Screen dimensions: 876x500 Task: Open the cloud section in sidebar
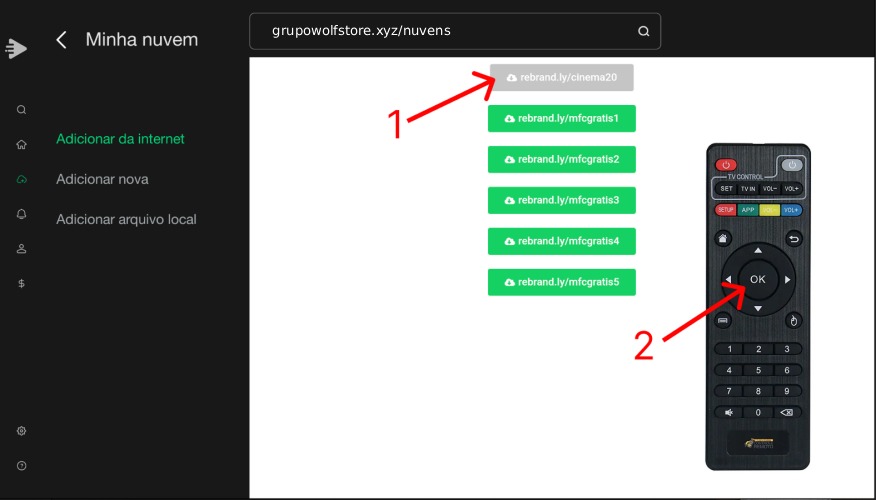tap(21, 179)
